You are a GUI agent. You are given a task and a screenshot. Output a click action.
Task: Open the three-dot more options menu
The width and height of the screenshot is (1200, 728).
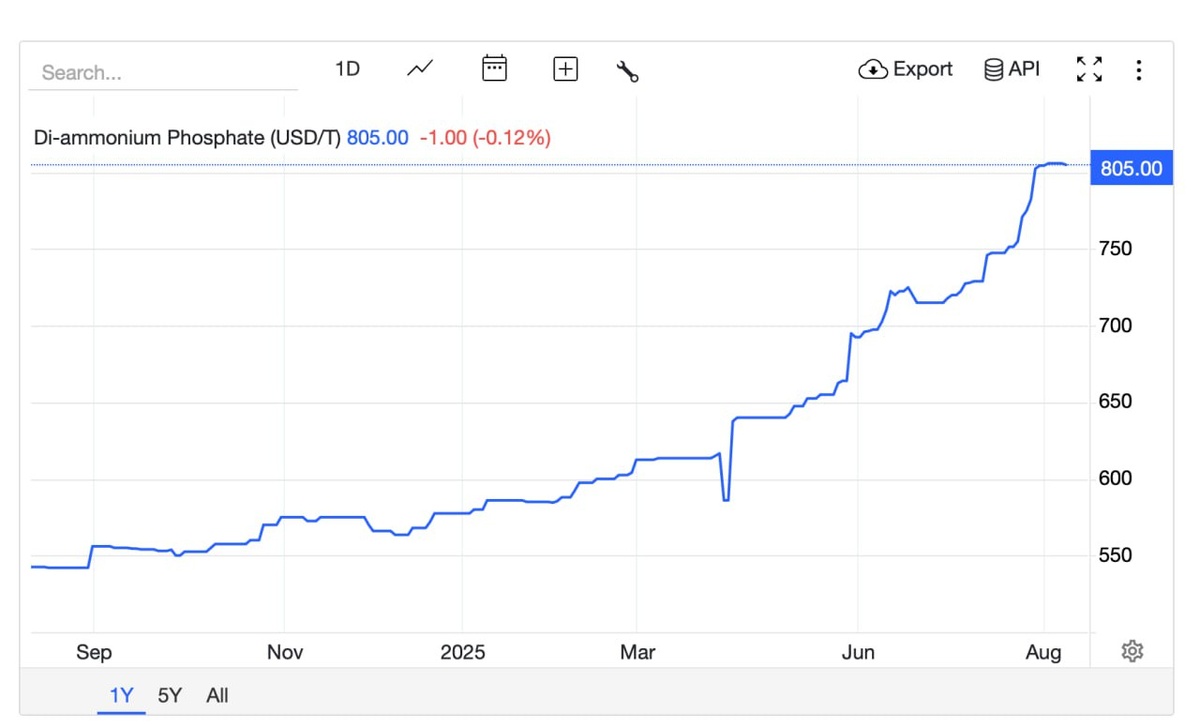[1138, 70]
